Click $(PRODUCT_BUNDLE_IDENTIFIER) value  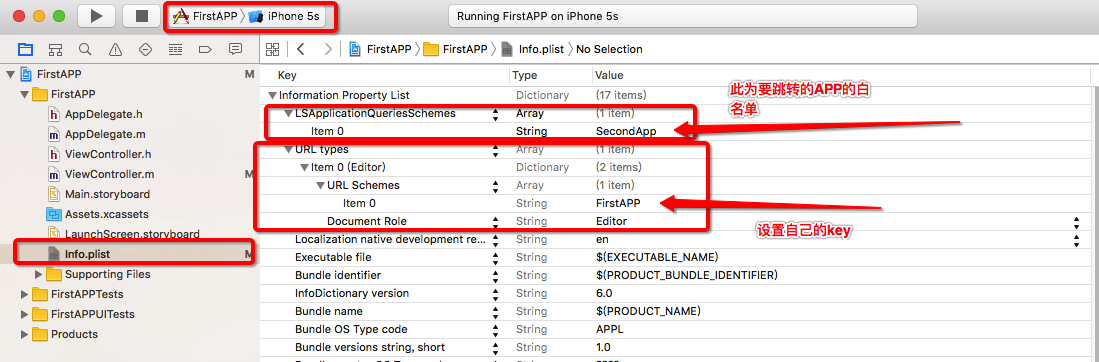(687, 276)
